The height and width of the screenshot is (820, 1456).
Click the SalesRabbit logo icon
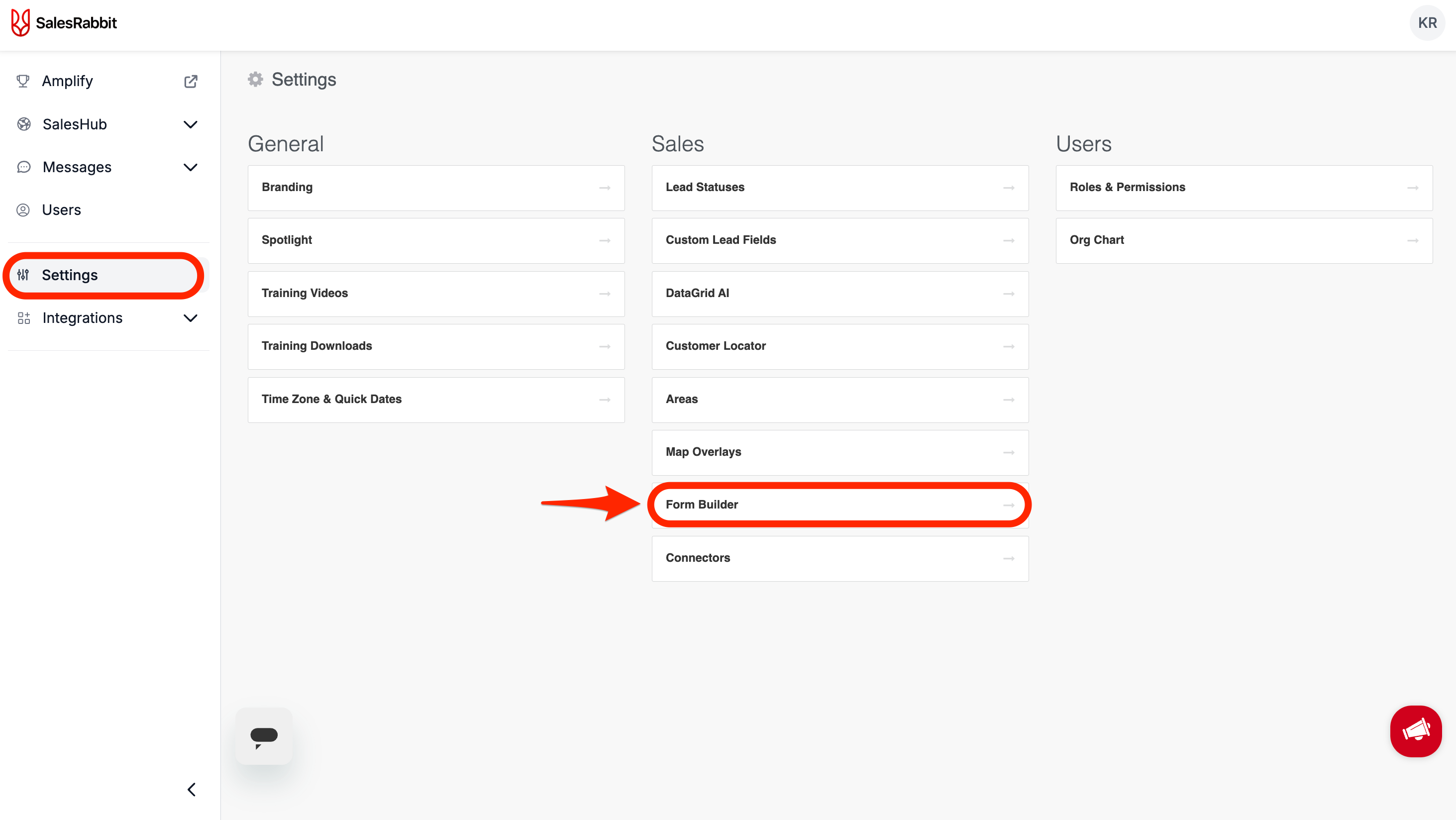tap(20, 22)
